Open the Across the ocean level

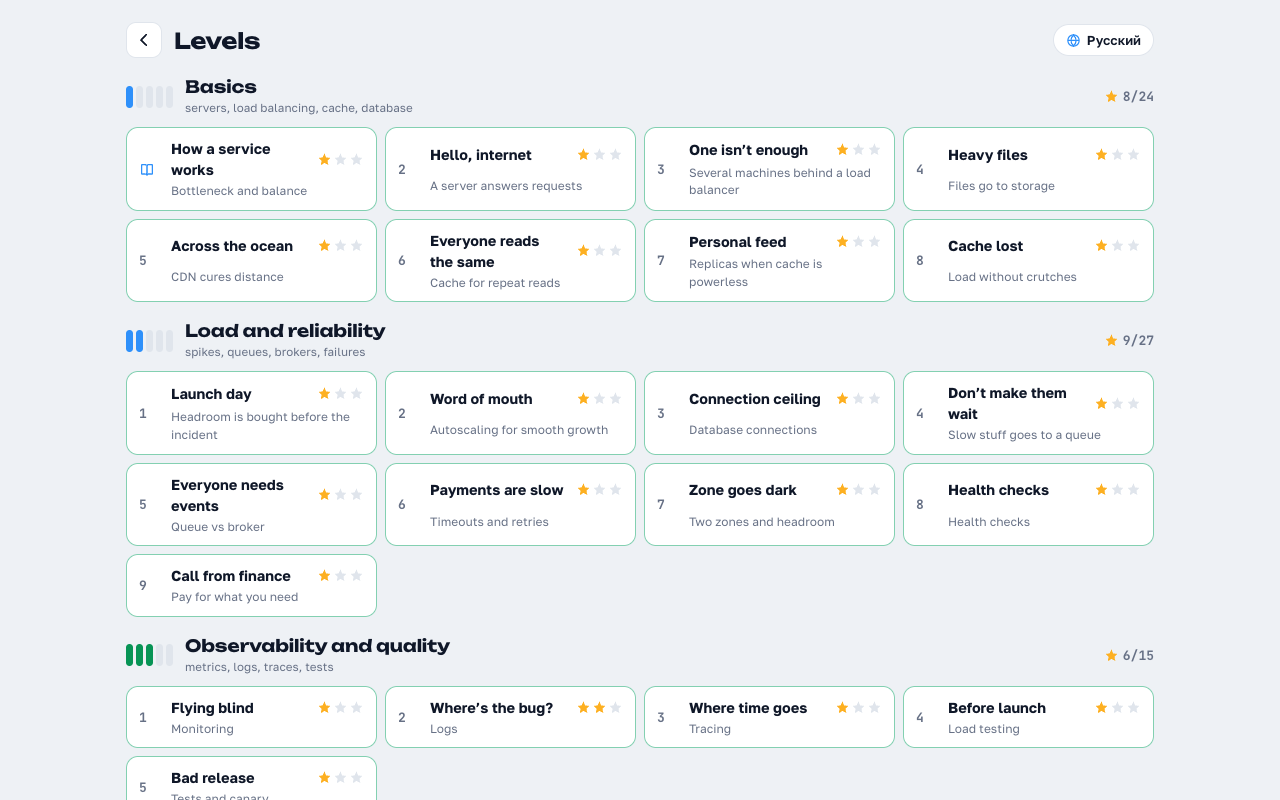tap(251, 260)
